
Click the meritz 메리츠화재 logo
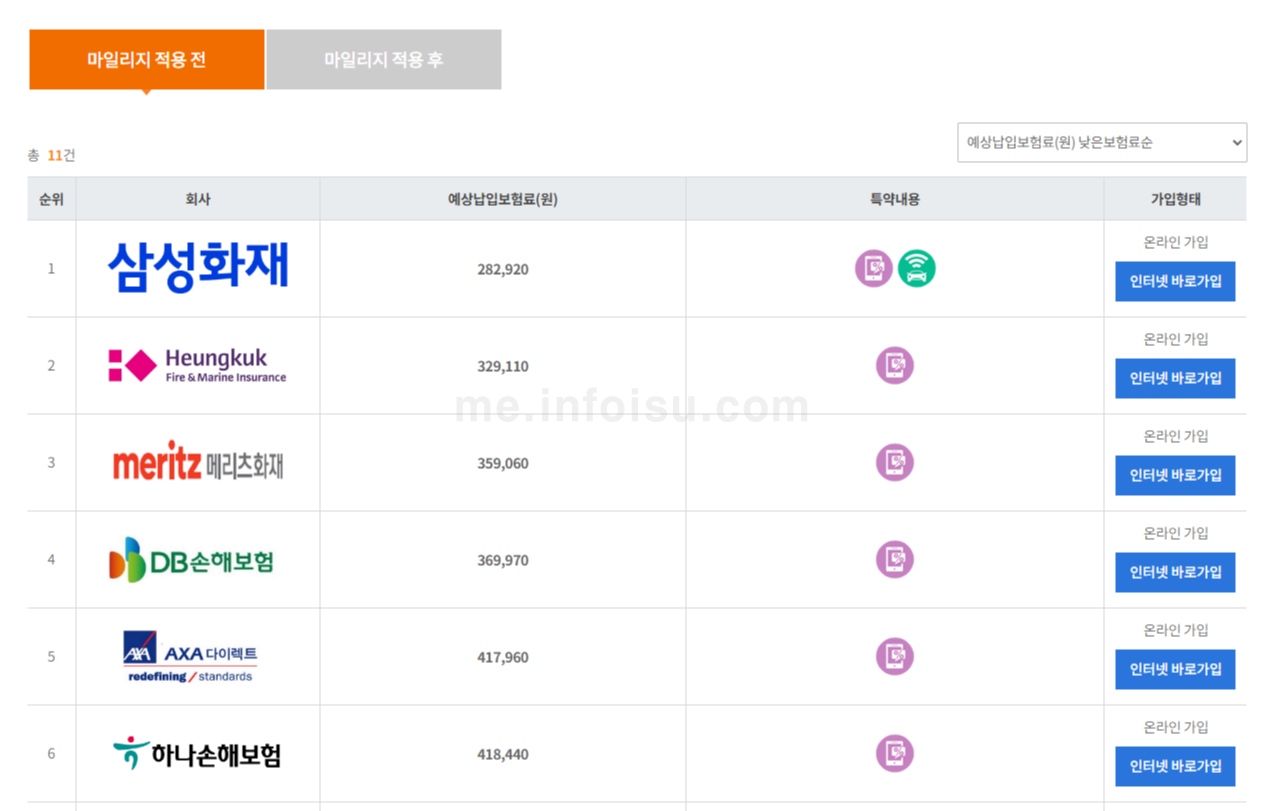coord(198,462)
